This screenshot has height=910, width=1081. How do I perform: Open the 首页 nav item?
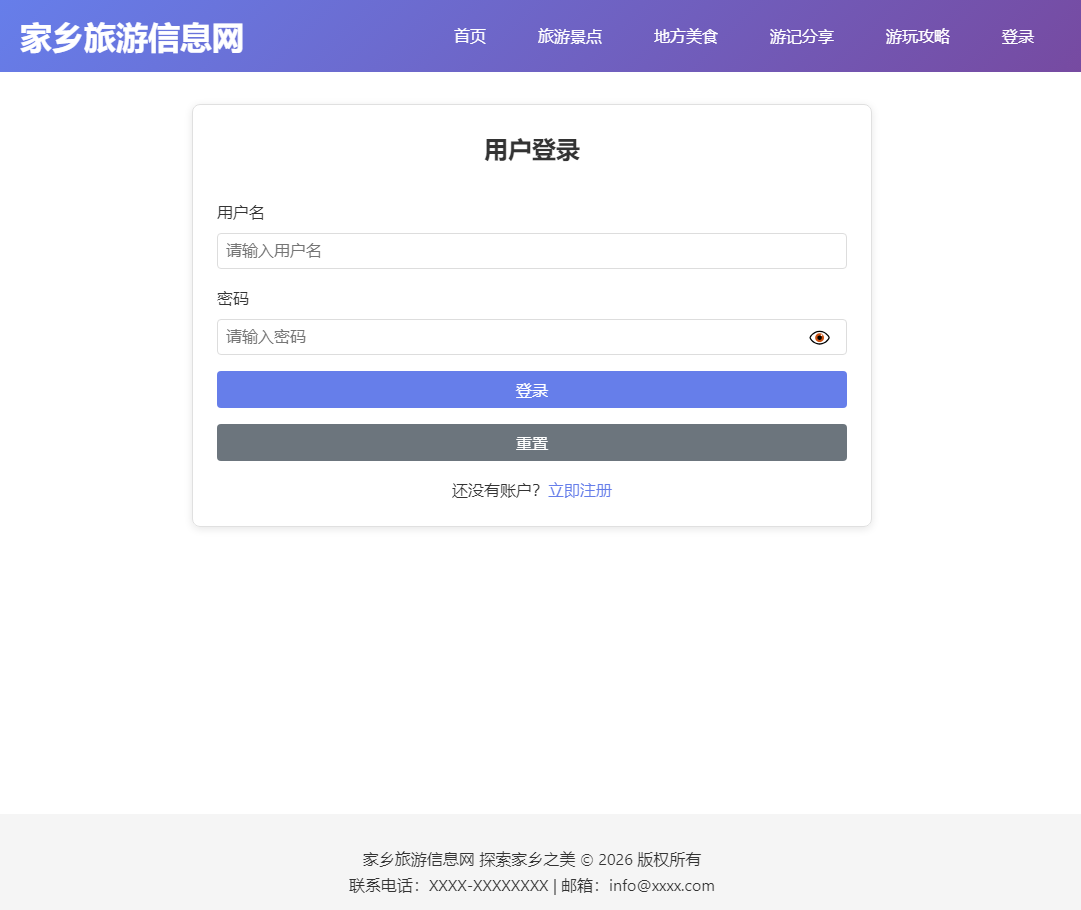point(470,37)
